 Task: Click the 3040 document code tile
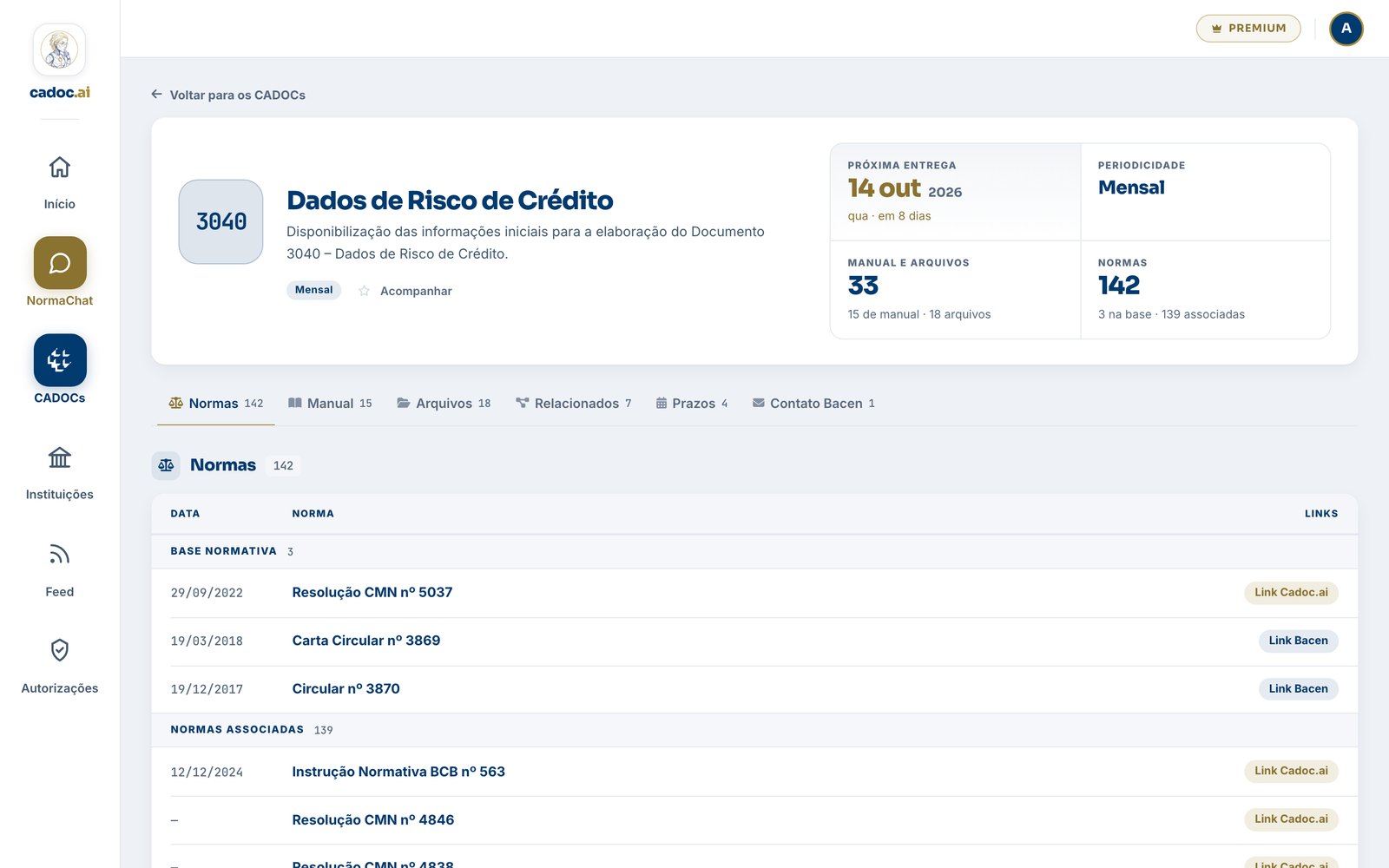[x=221, y=222]
